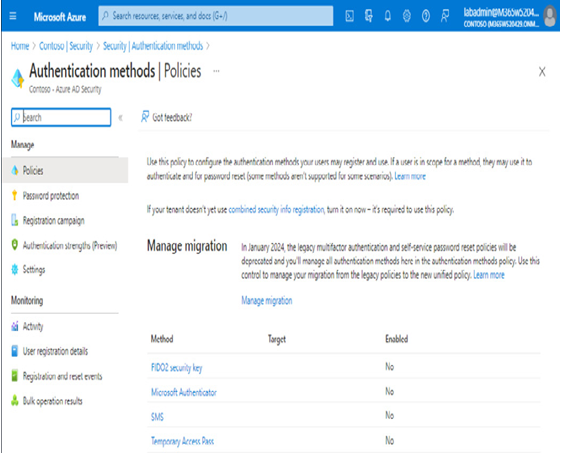Click the Registration and reset events icon
Image resolution: width=561 pixels, height=456 pixels.
(x=15, y=376)
